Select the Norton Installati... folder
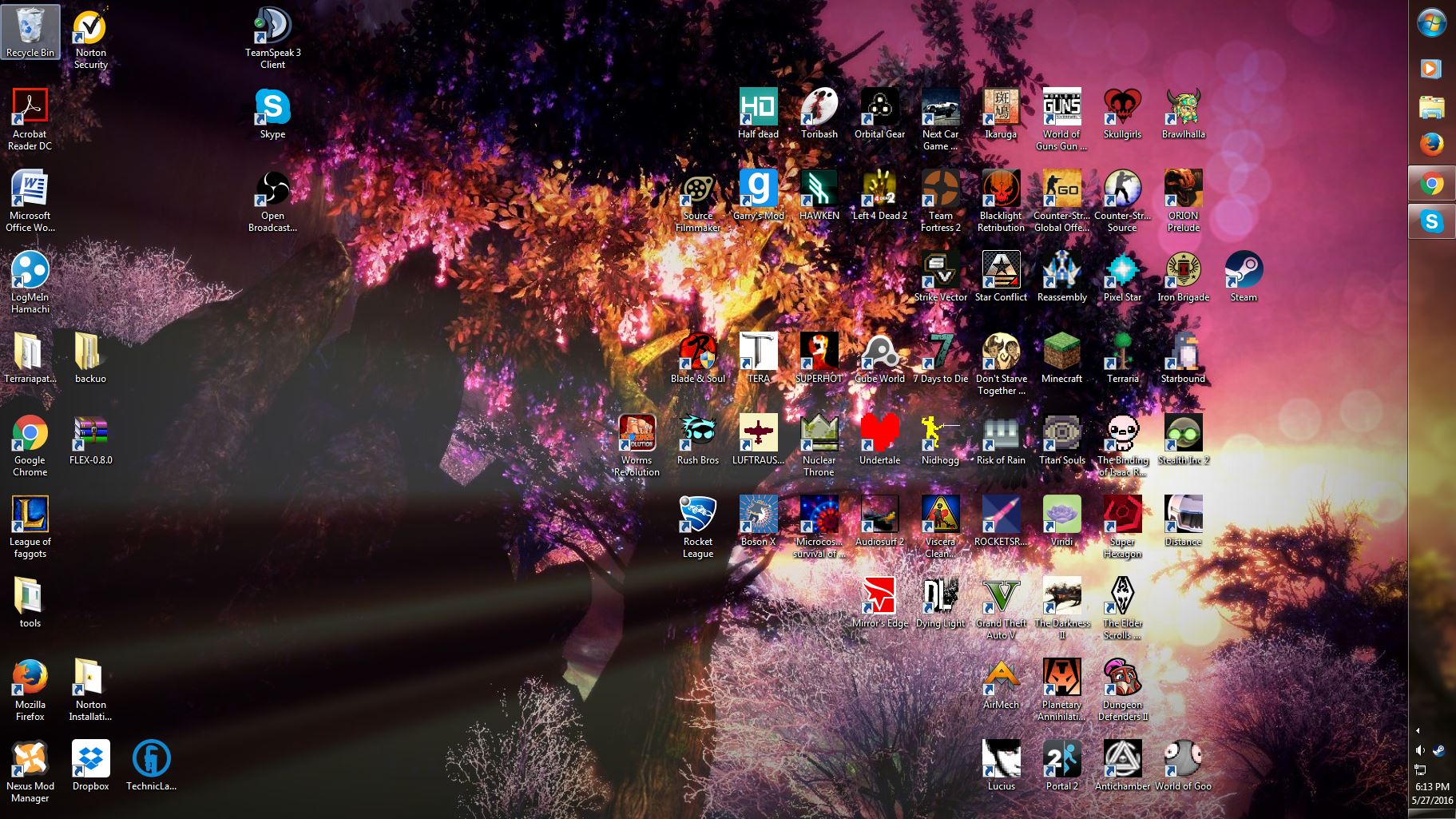The height and width of the screenshot is (819, 1456). (x=91, y=690)
